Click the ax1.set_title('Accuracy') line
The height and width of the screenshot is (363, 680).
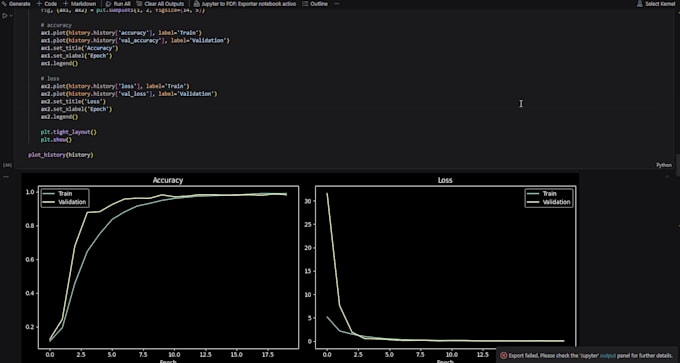coord(79,48)
